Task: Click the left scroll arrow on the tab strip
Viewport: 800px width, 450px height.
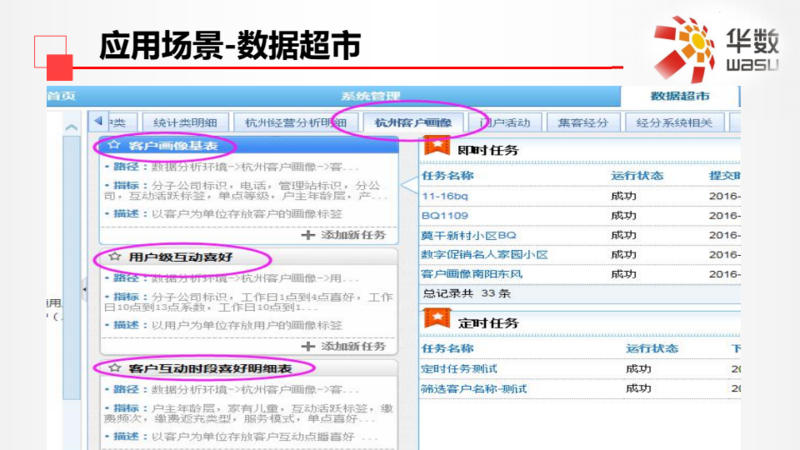Action: [98, 121]
